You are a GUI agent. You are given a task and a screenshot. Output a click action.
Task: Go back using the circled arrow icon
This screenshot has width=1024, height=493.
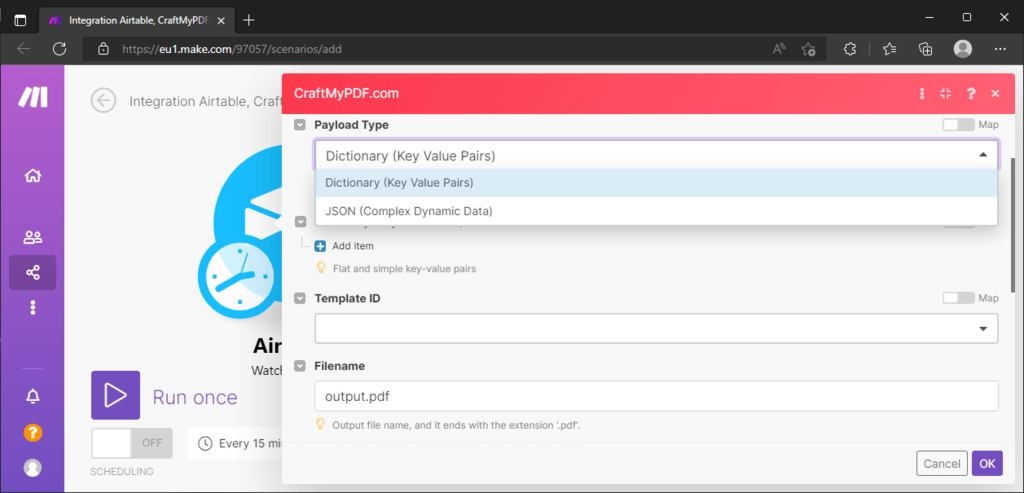[103, 101]
